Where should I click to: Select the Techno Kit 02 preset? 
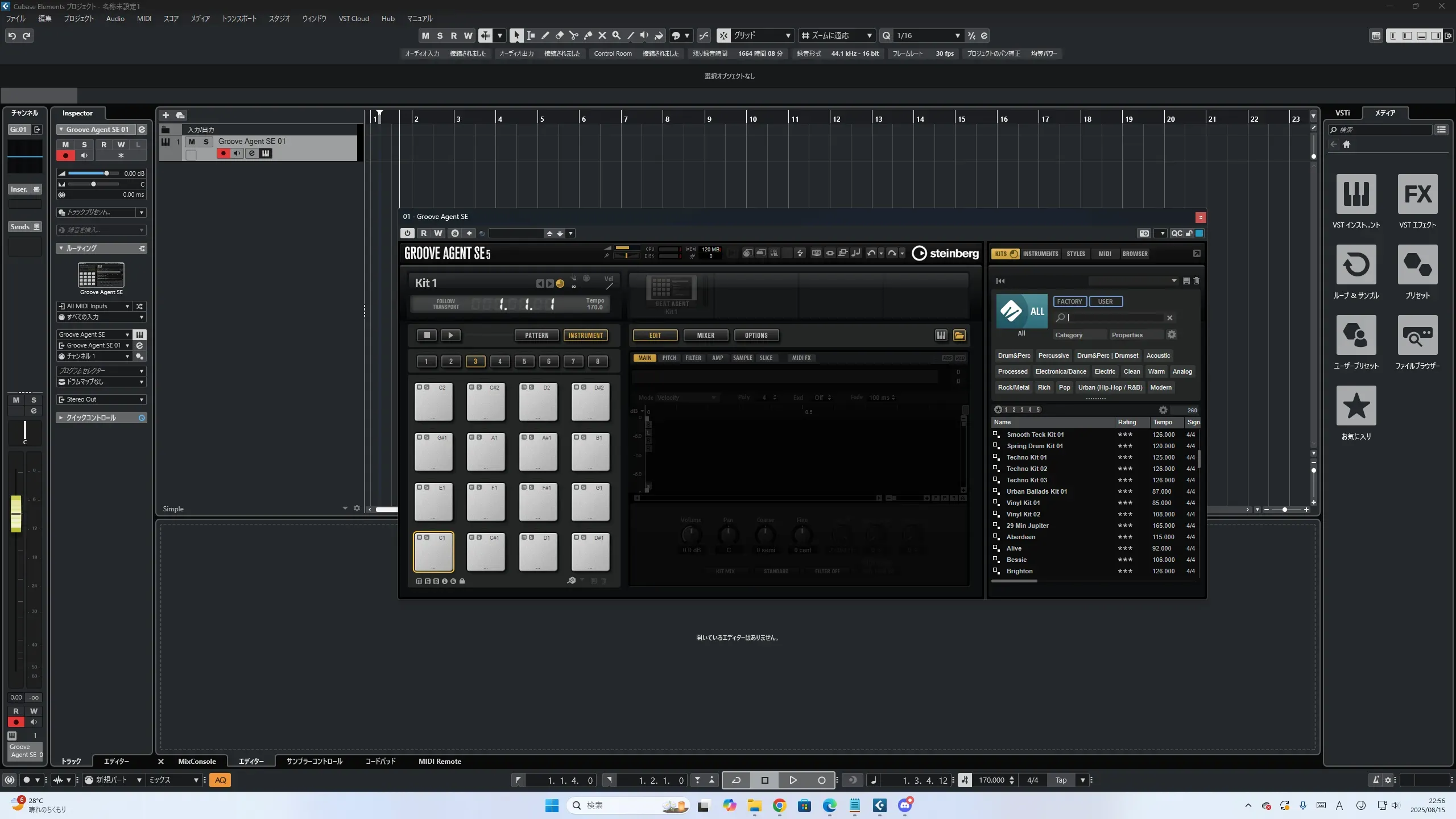1027,469
